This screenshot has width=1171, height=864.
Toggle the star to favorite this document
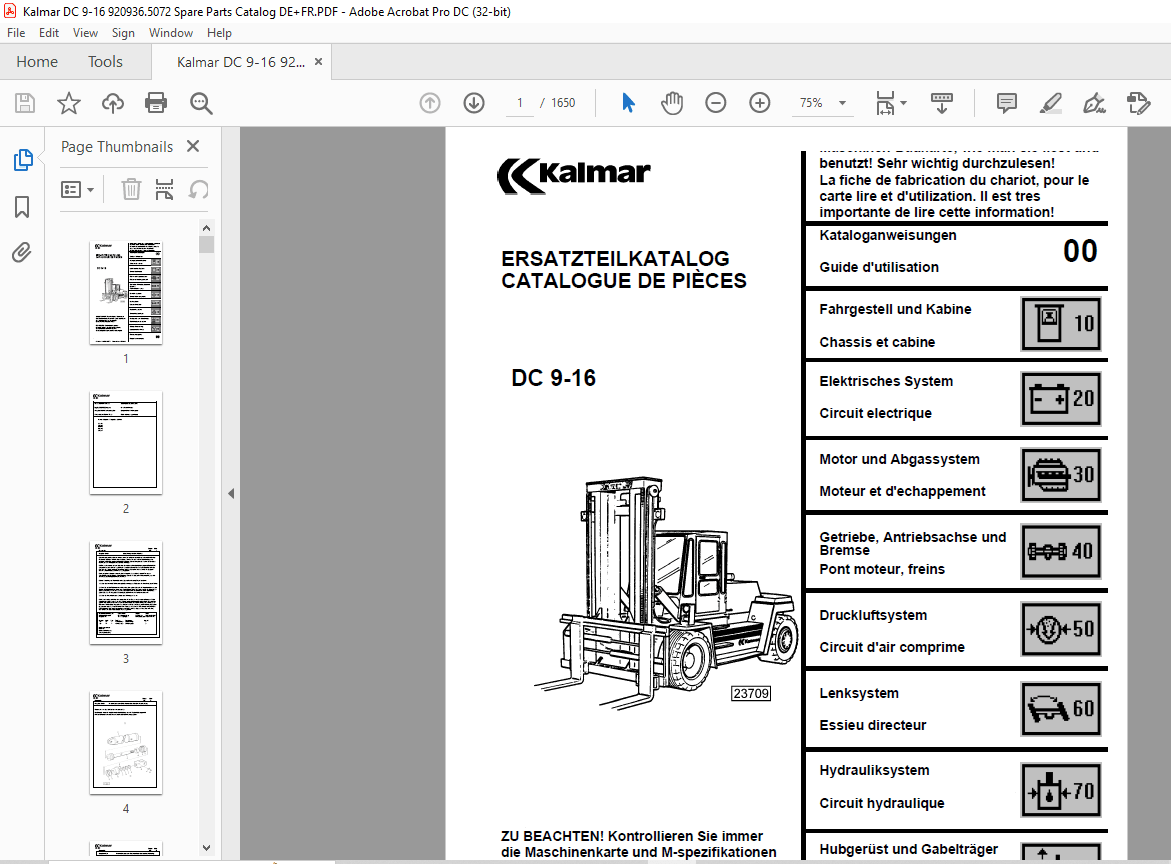click(68, 103)
